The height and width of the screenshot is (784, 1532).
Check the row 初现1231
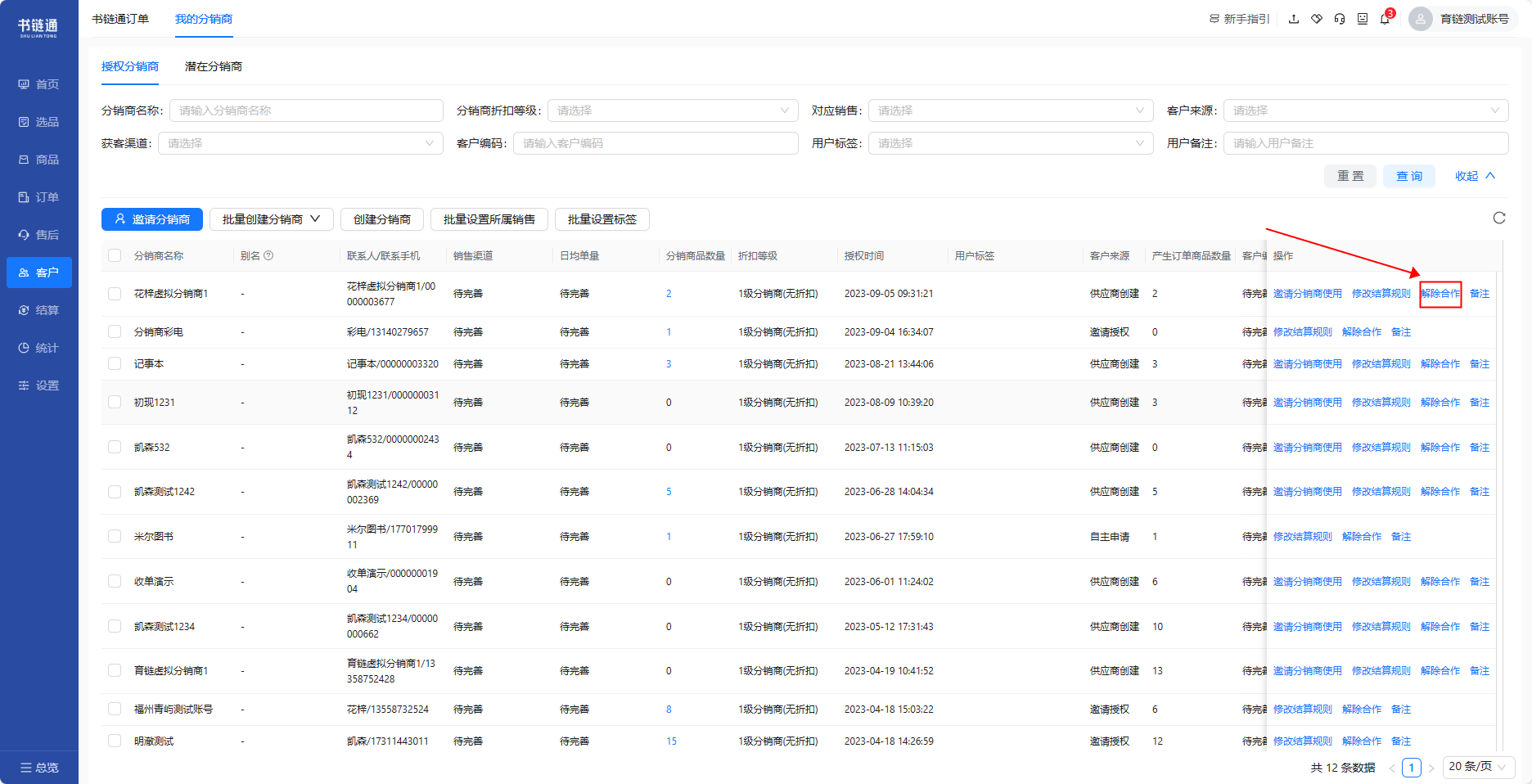tap(115, 403)
